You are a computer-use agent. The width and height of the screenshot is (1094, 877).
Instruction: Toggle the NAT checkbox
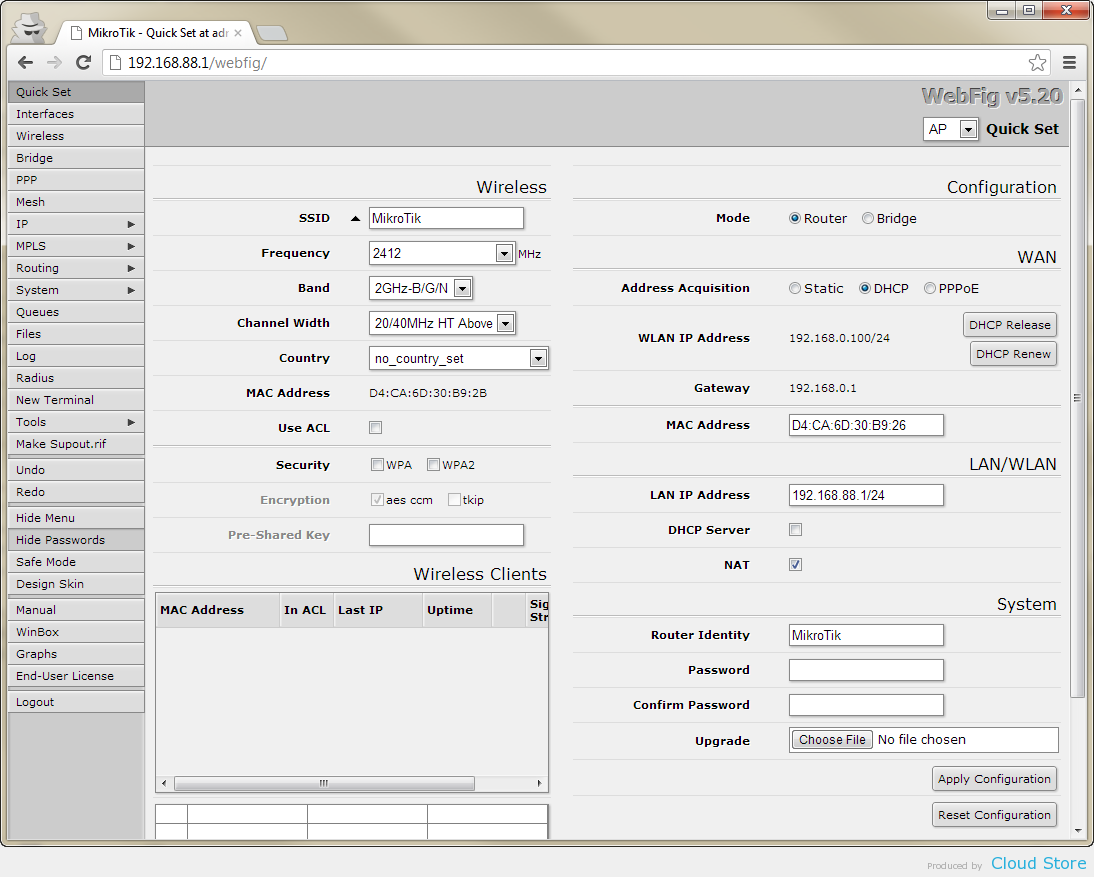point(795,564)
